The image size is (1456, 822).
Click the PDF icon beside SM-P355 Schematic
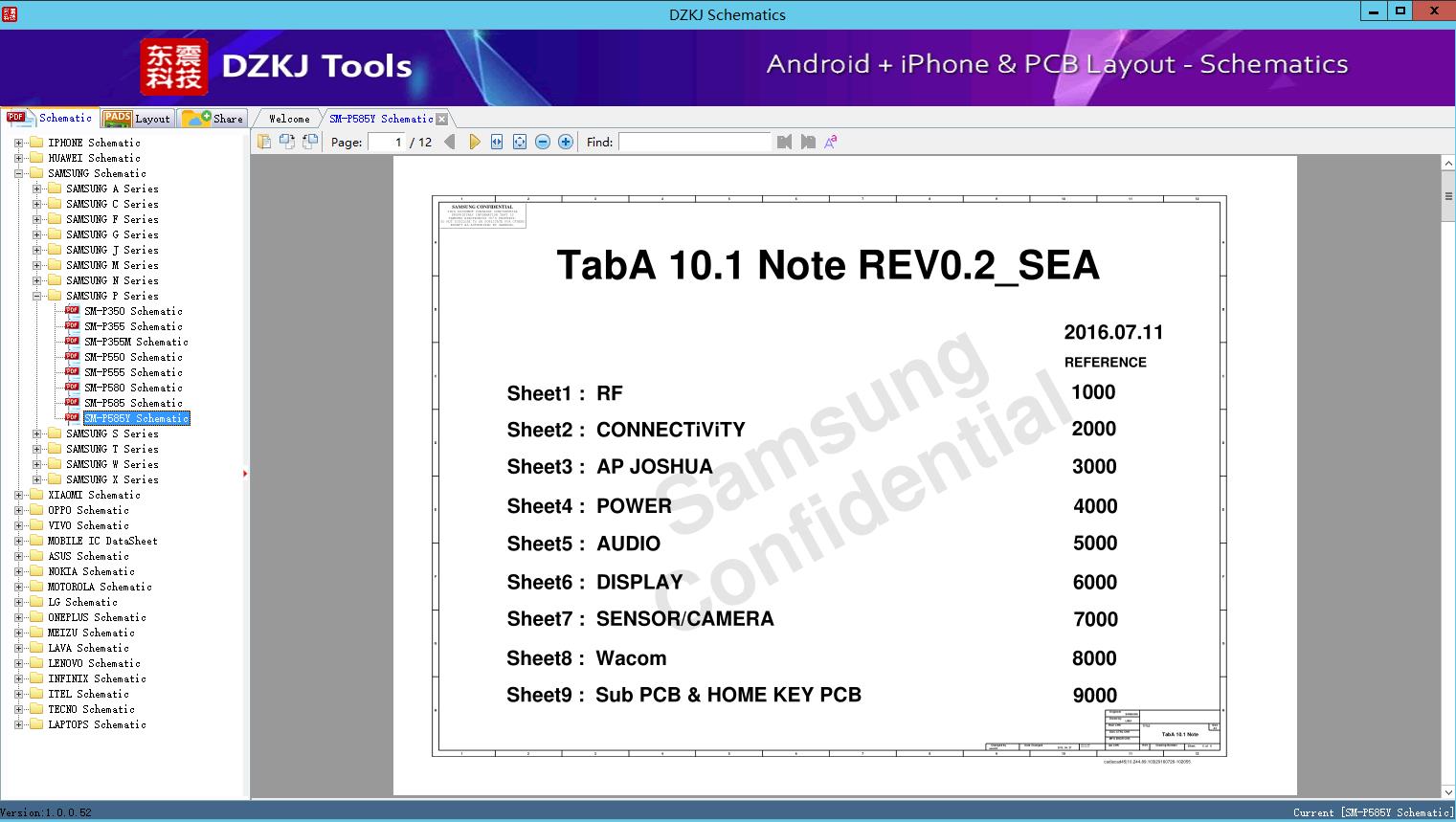(72, 326)
